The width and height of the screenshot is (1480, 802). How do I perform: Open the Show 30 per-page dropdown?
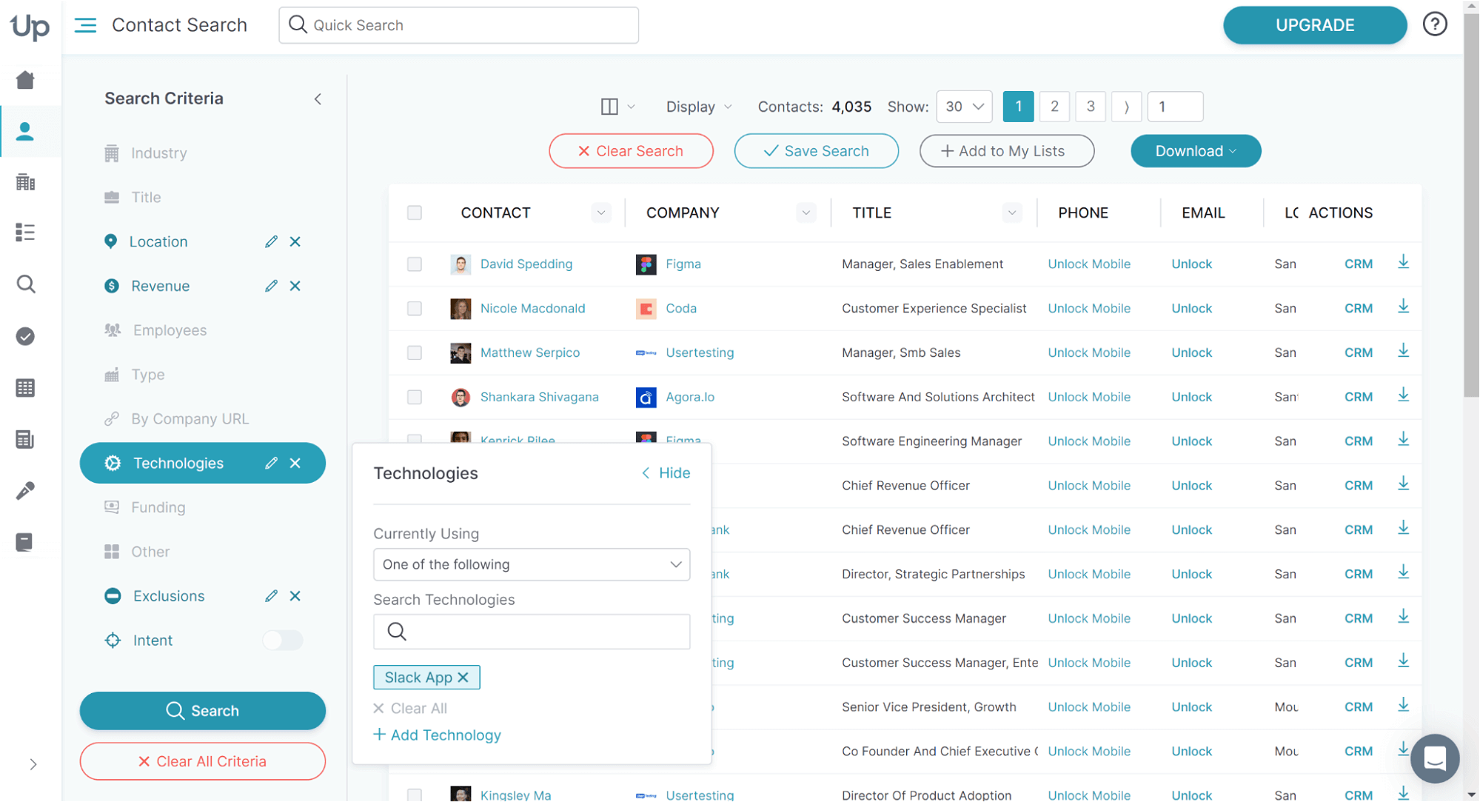point(964,107)
